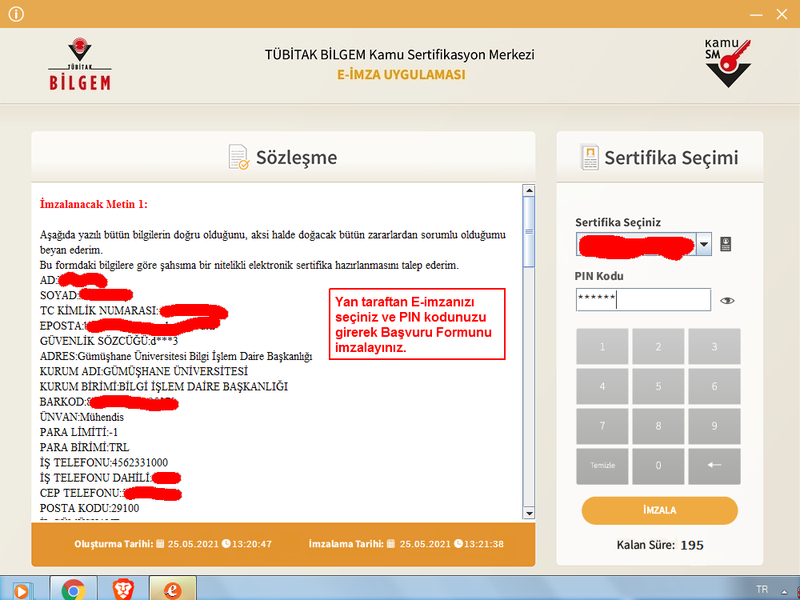Click the TÜBİTAK BİLGEM logo
This screenshot has width=800, height=600.
(x=80, y=64)
